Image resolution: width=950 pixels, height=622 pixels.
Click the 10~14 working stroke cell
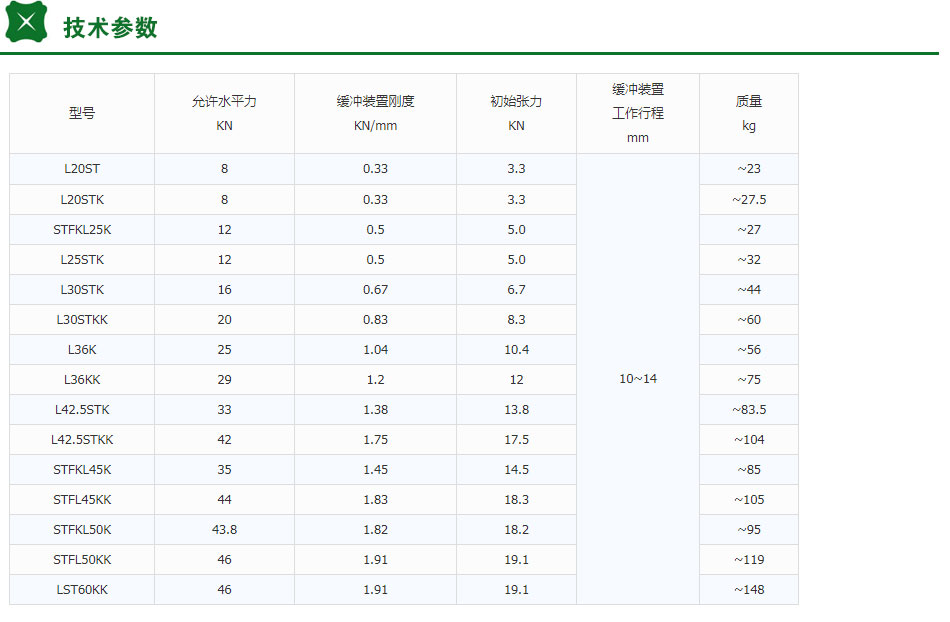638,379
